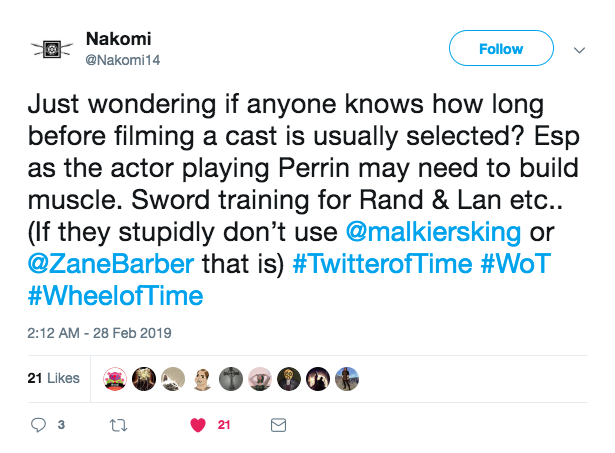Click the yellow skull liker avatar

[290, 377]
